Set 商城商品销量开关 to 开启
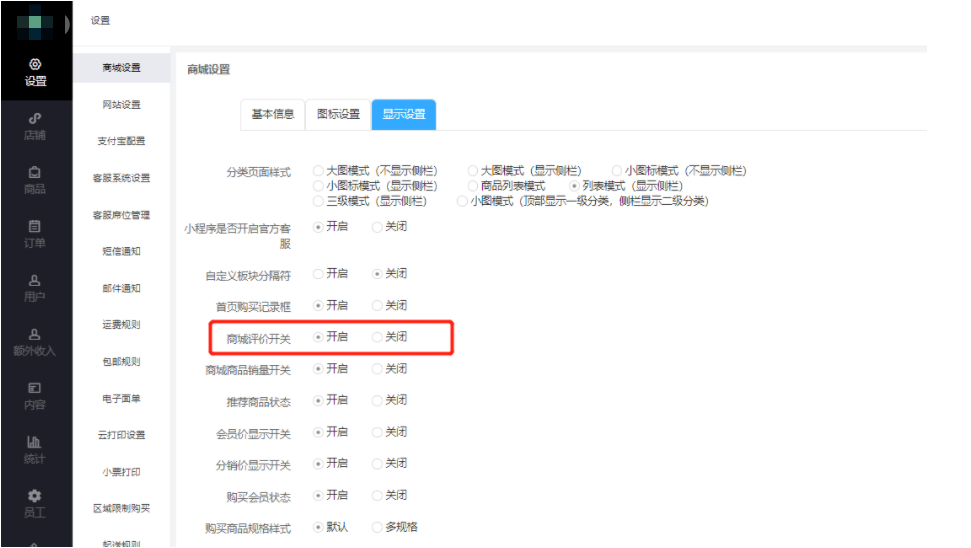 (318, 369)
